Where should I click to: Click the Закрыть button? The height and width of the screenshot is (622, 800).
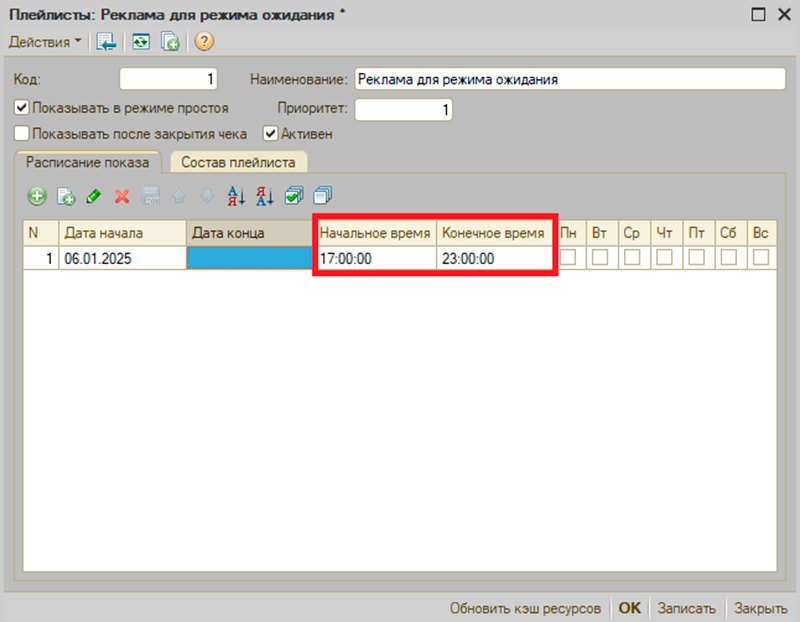coord(761,608)
